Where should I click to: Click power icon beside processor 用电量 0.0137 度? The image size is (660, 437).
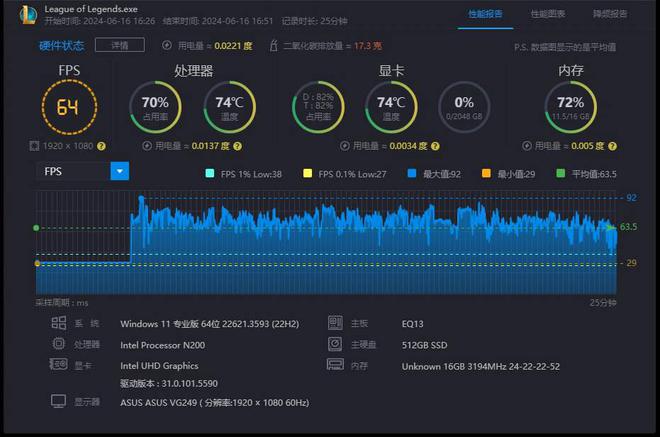click(x=147, y=146)
